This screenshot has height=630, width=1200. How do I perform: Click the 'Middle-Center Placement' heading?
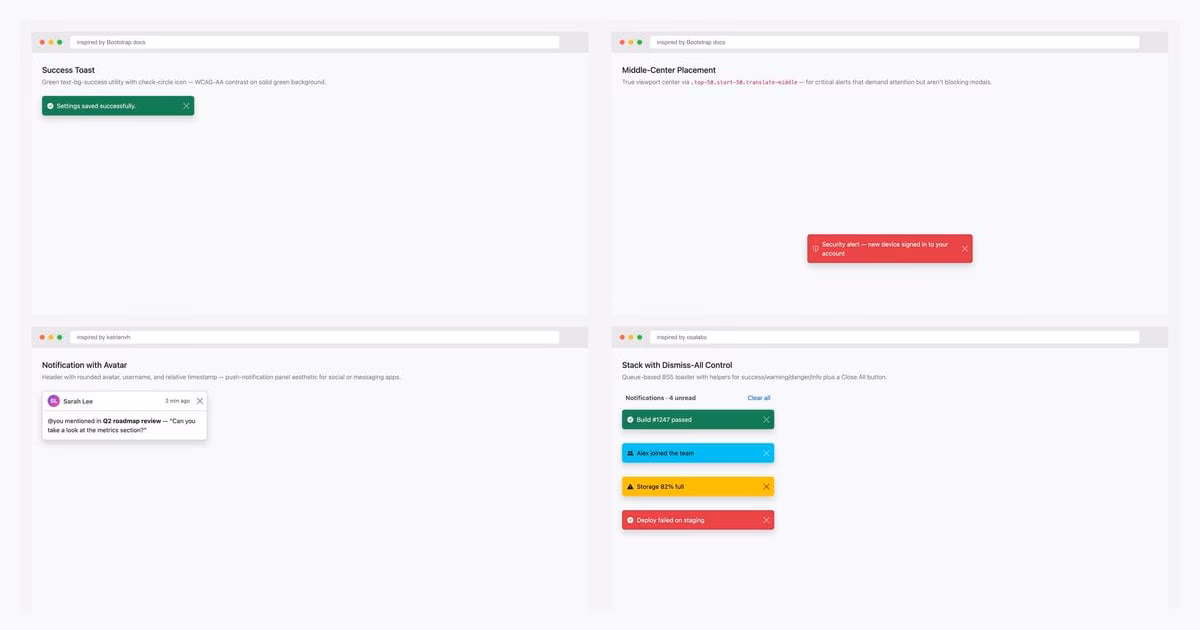669,70
